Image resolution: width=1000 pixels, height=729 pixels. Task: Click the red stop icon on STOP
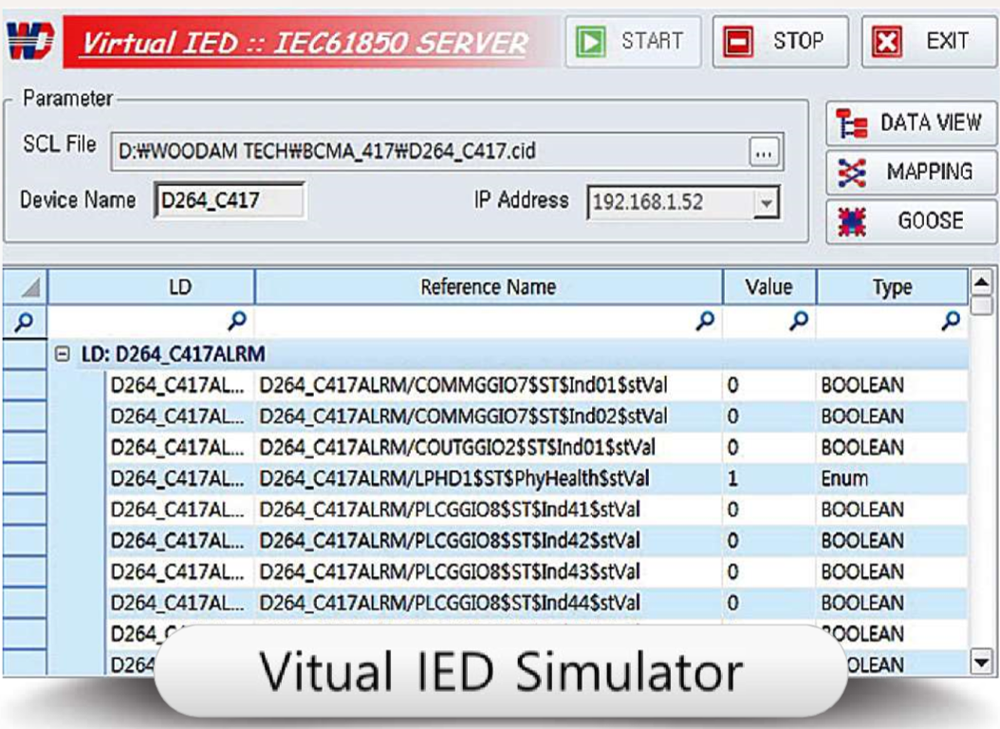pyautogui.click(x=739, y=42)
